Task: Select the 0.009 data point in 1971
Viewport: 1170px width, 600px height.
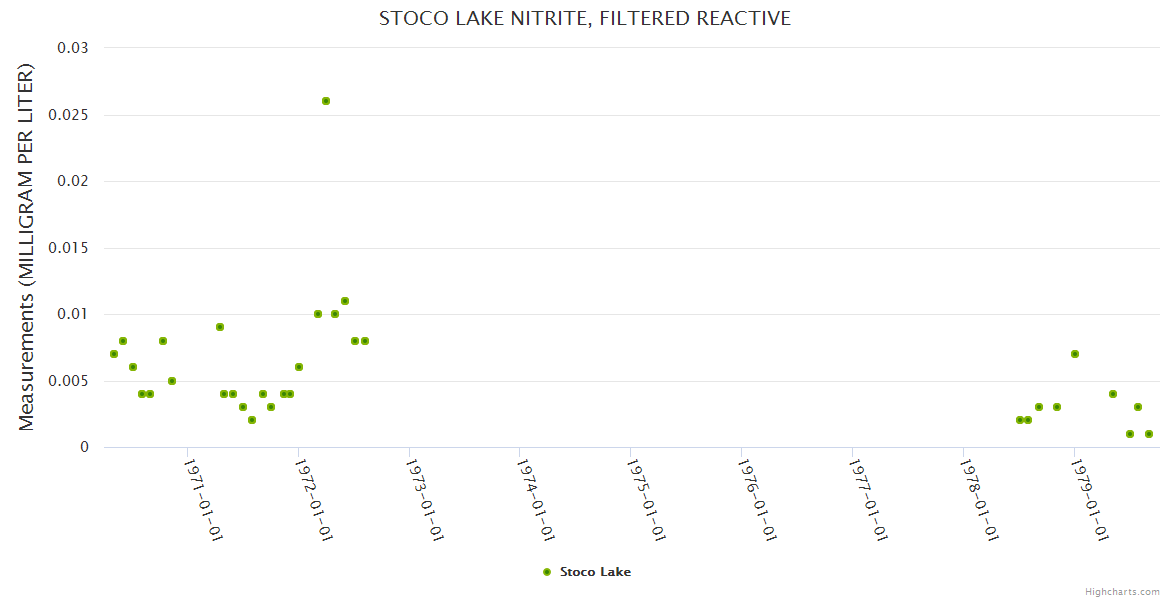Action: point(220,327)
